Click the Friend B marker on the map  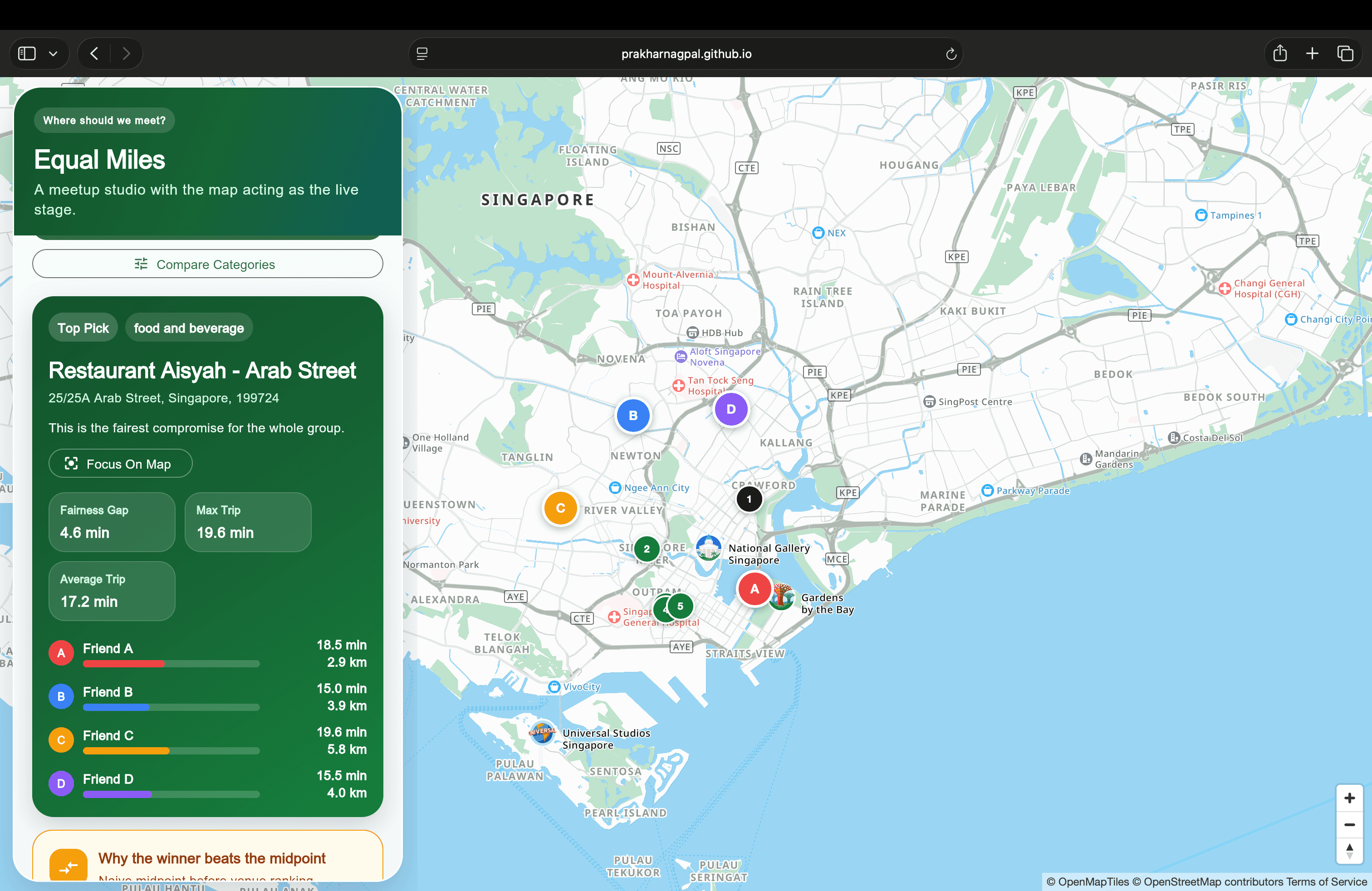tap(633, 416)
